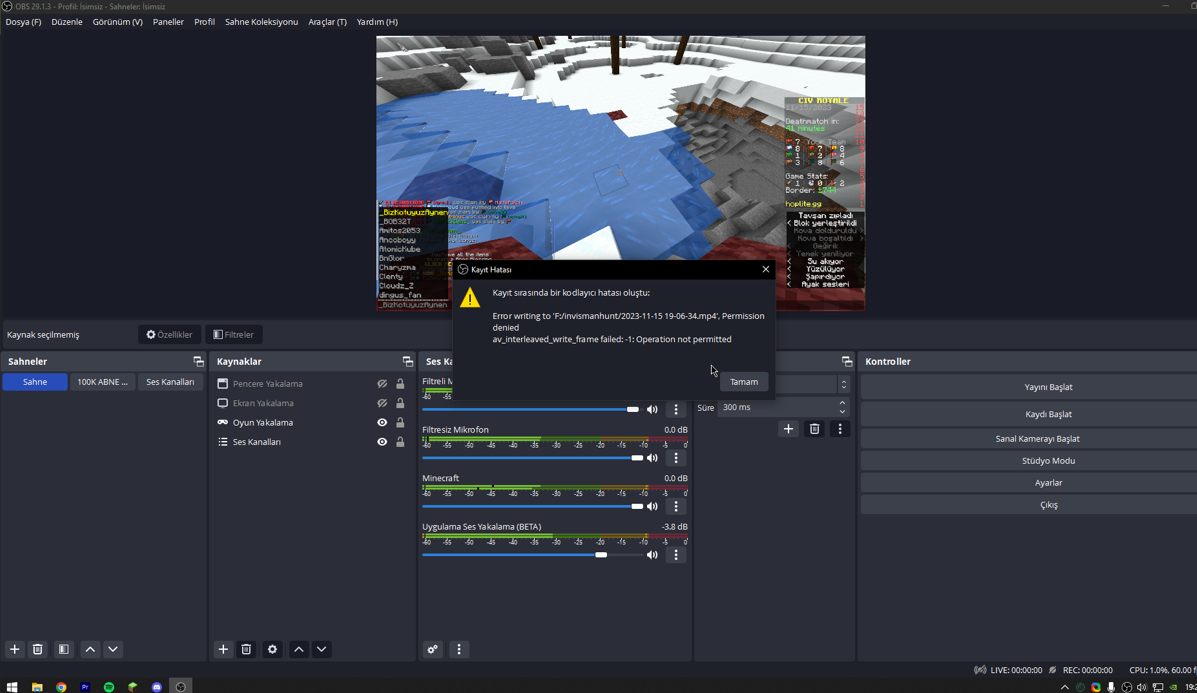This screenshot has height=693, width=1197.
Task: Open advanced audio properties gears icon
Action: 433,650
